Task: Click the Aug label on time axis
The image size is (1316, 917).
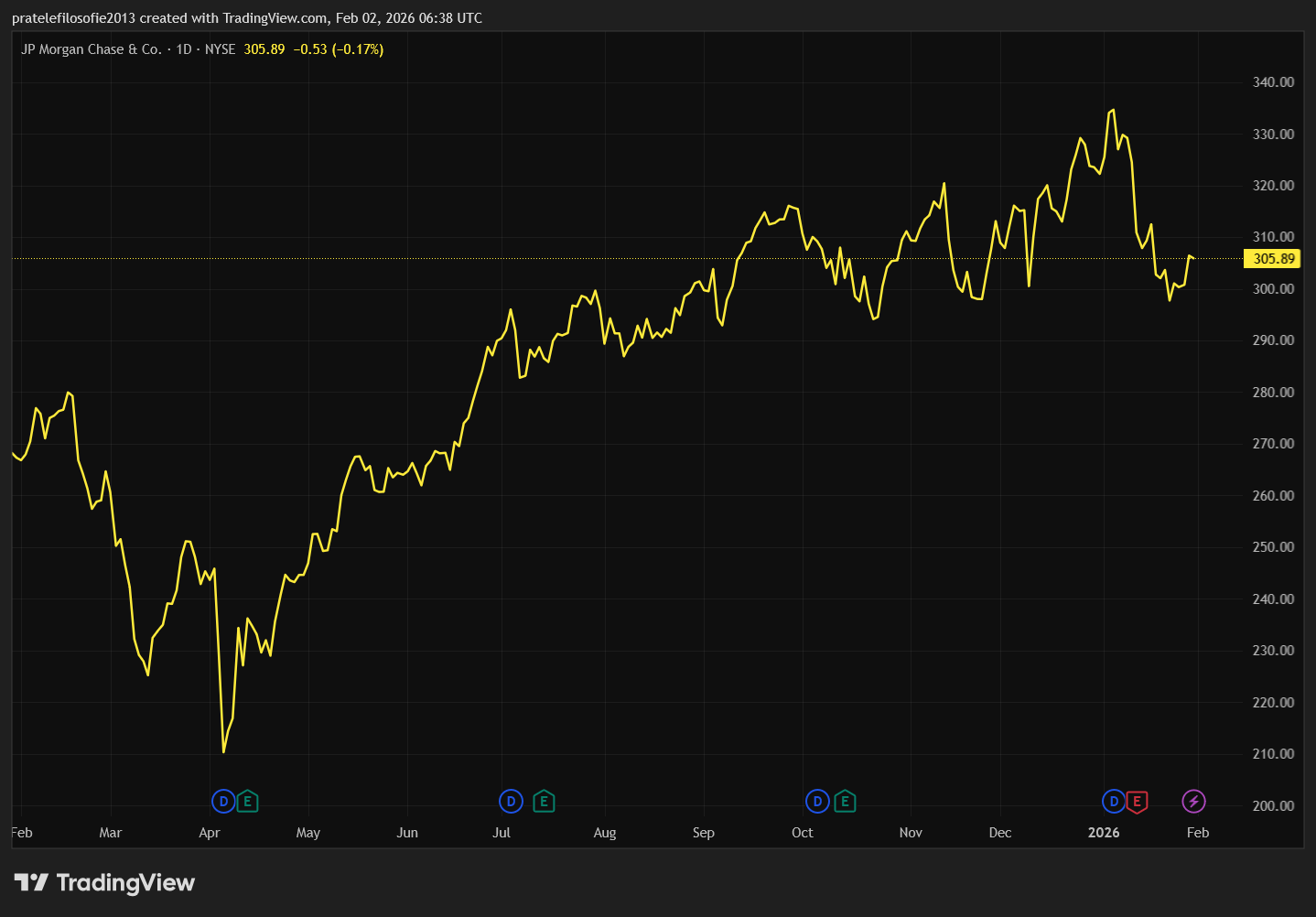Action: click(605, 833)
